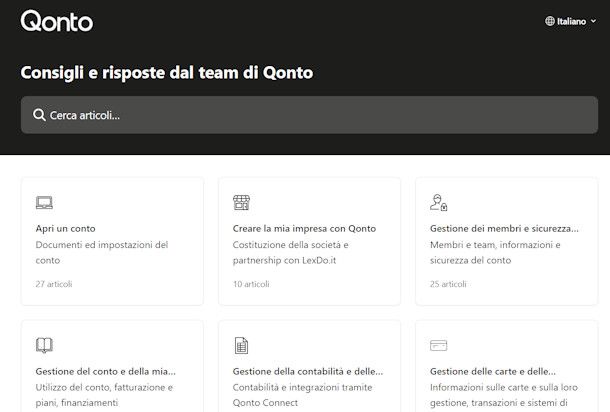Click Utilizzo del conto, fatturazione description
This screenshot has width=610, height=412.
[x=104, y=395]
